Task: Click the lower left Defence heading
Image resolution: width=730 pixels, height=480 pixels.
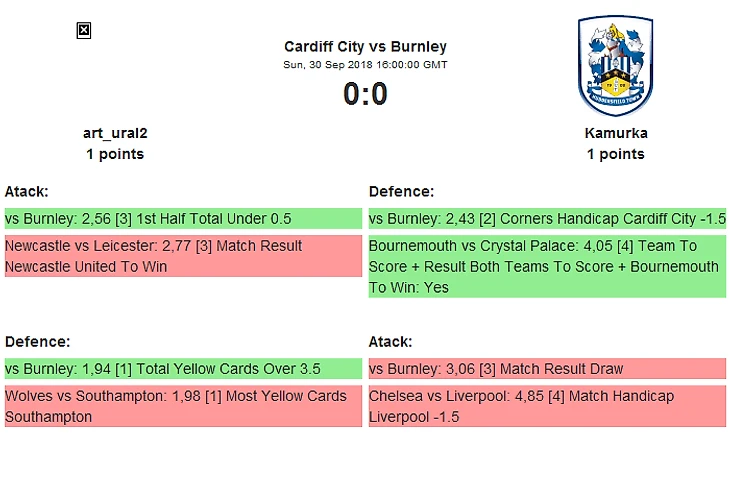Action: coord(37,341)
